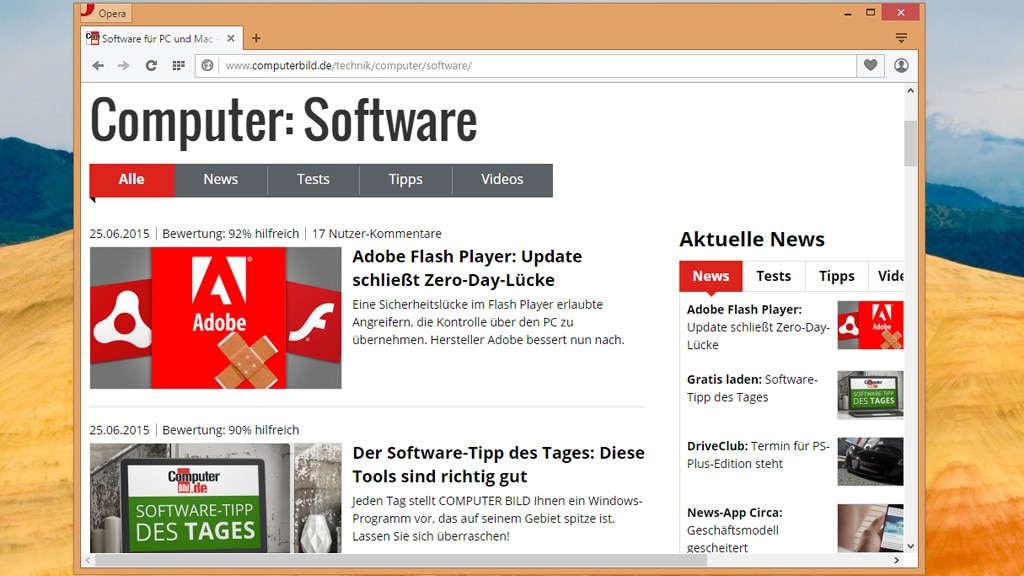The height and width of the screenshot is (576, 1024).
Task: Open sidebar Adobe Flash Player news item
Action: [758, 327]
